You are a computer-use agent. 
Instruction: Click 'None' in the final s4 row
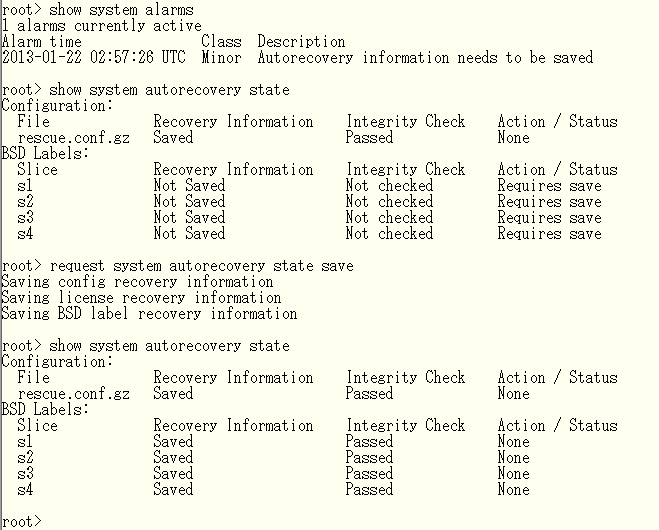514,489
